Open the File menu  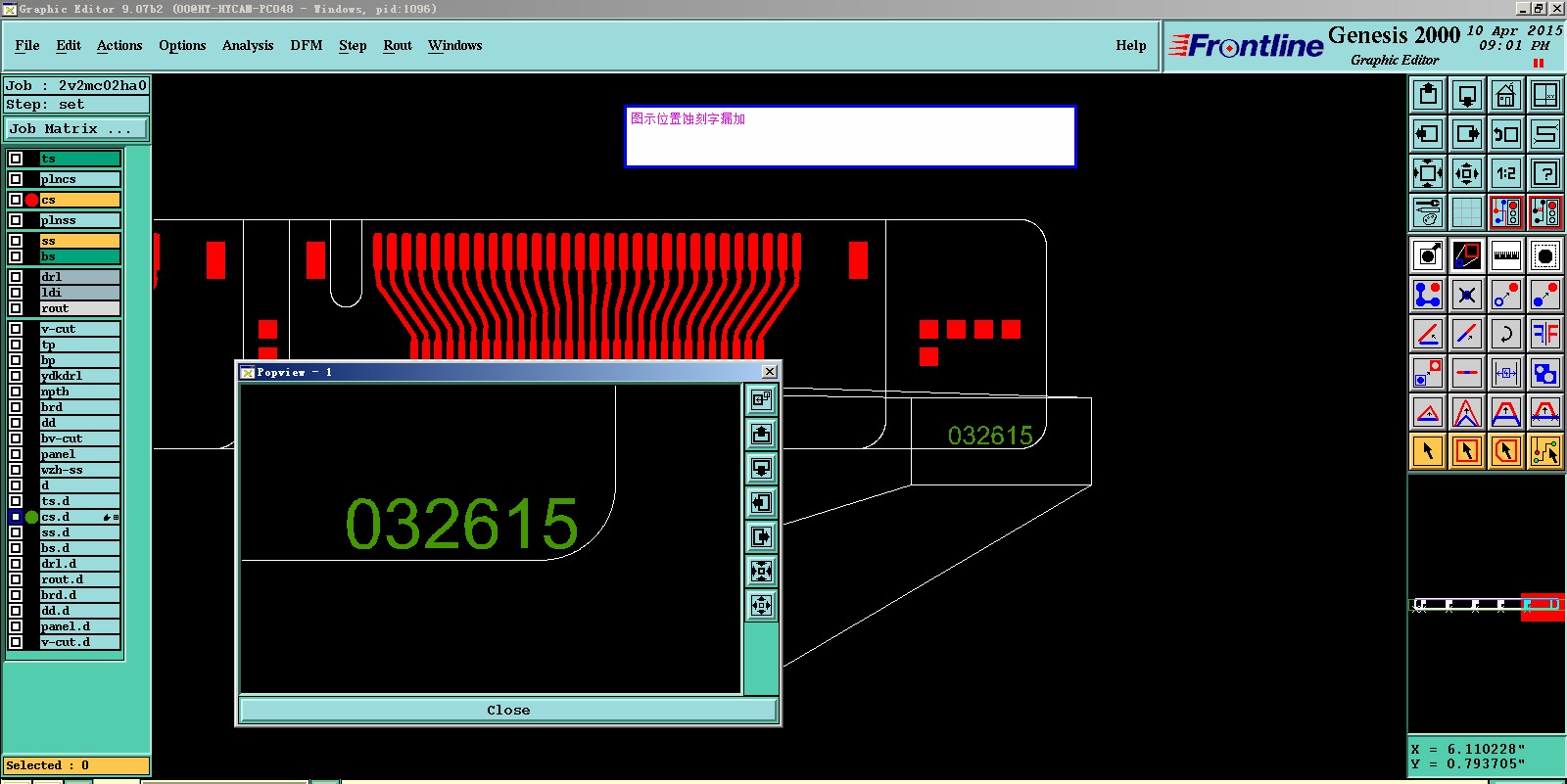point(27,45)
